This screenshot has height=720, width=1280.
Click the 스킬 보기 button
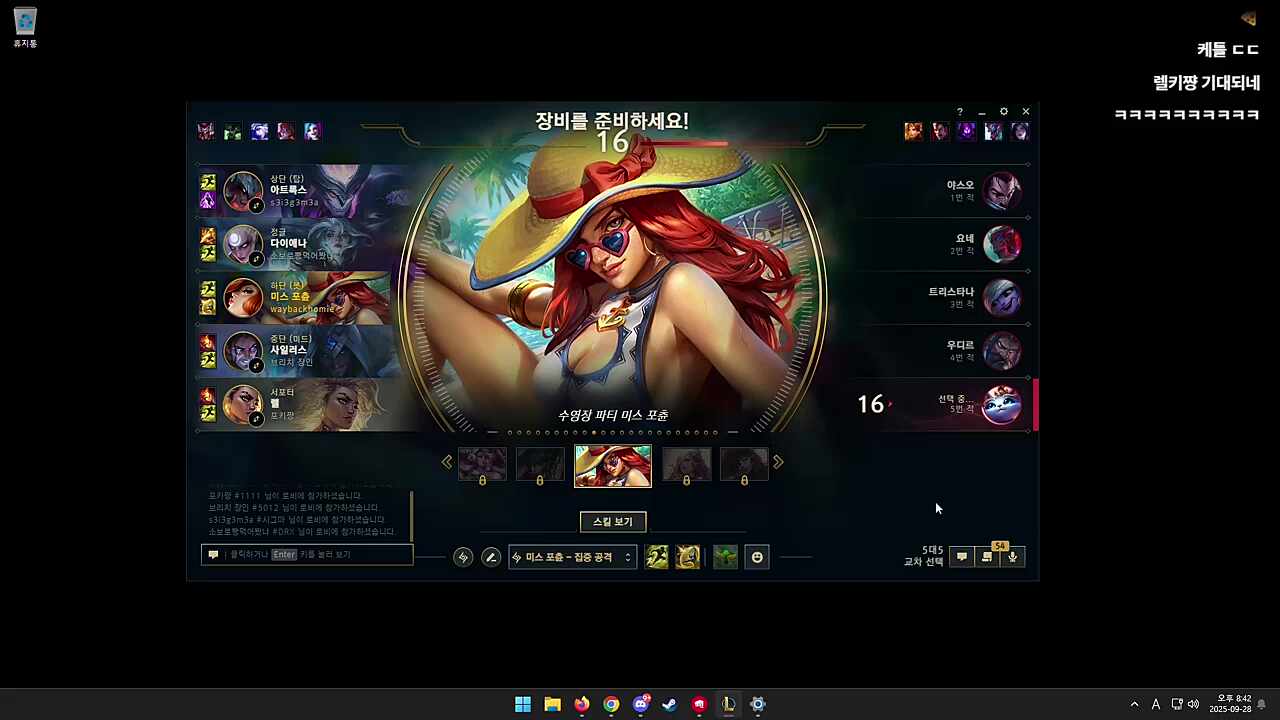pos(613,521)
